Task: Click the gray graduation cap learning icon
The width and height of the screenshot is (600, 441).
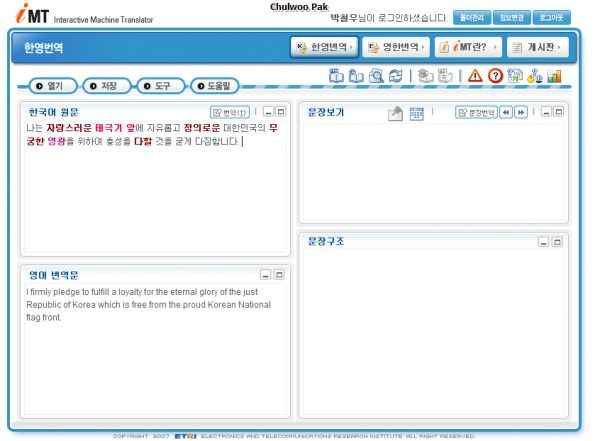Action: click(x=425, y=75)
